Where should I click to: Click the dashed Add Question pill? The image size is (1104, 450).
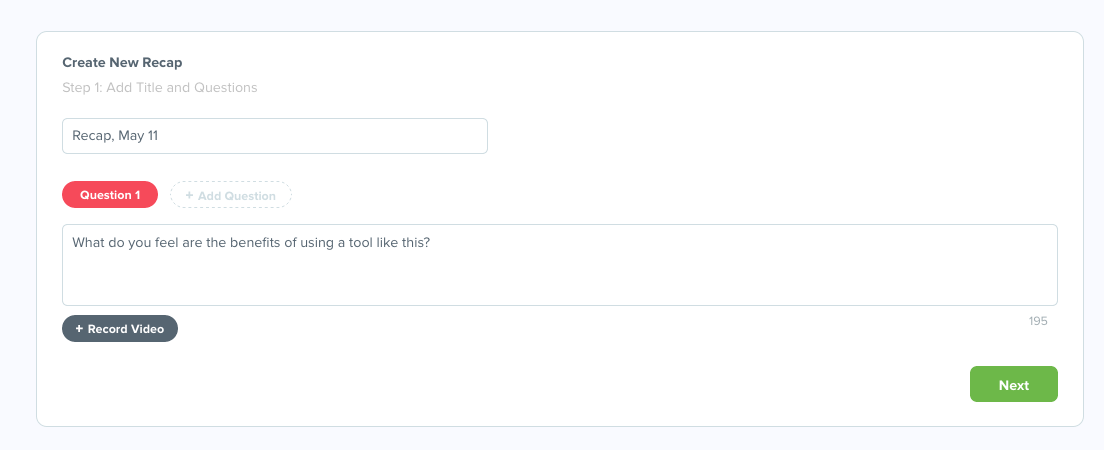(231, 195)
